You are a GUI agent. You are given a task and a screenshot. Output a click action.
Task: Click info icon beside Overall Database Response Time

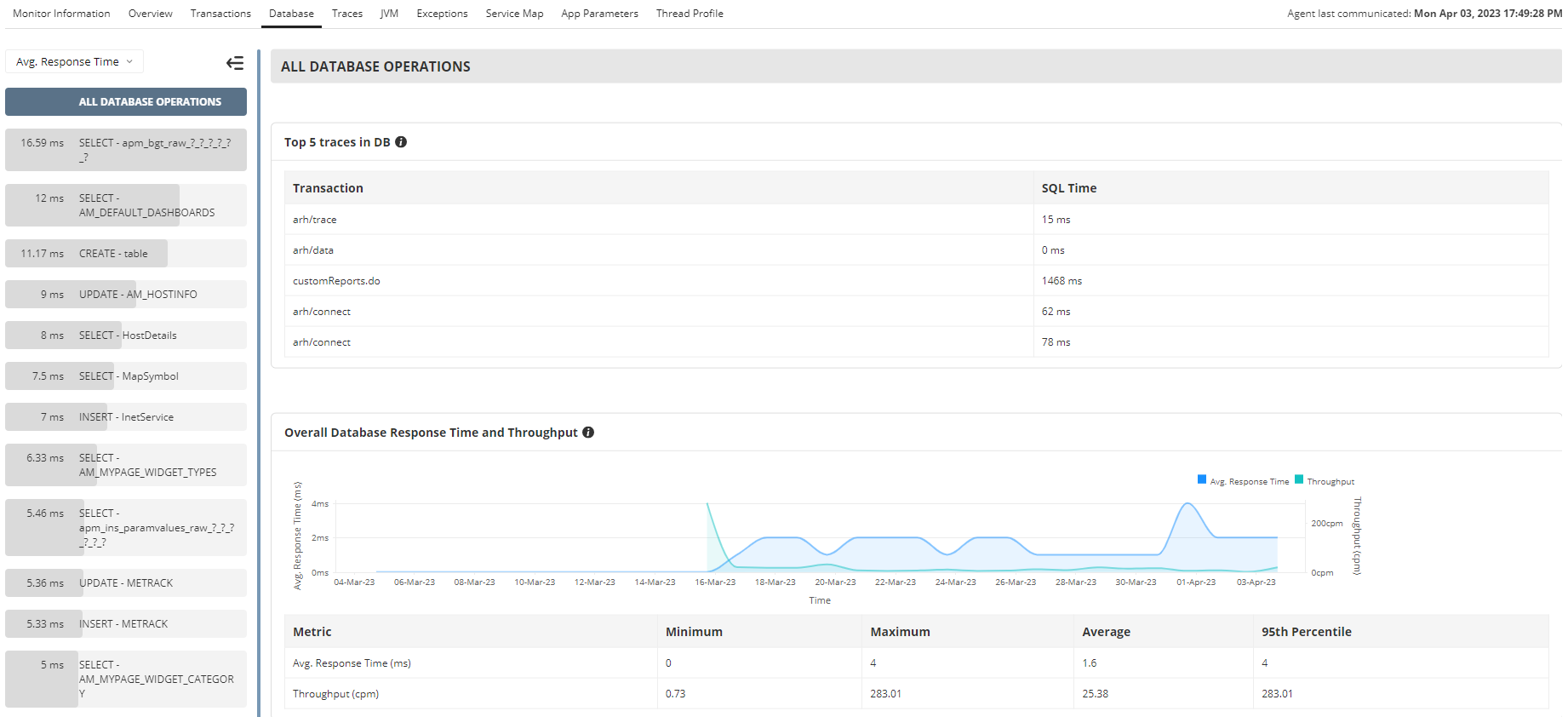click(588, 433)
